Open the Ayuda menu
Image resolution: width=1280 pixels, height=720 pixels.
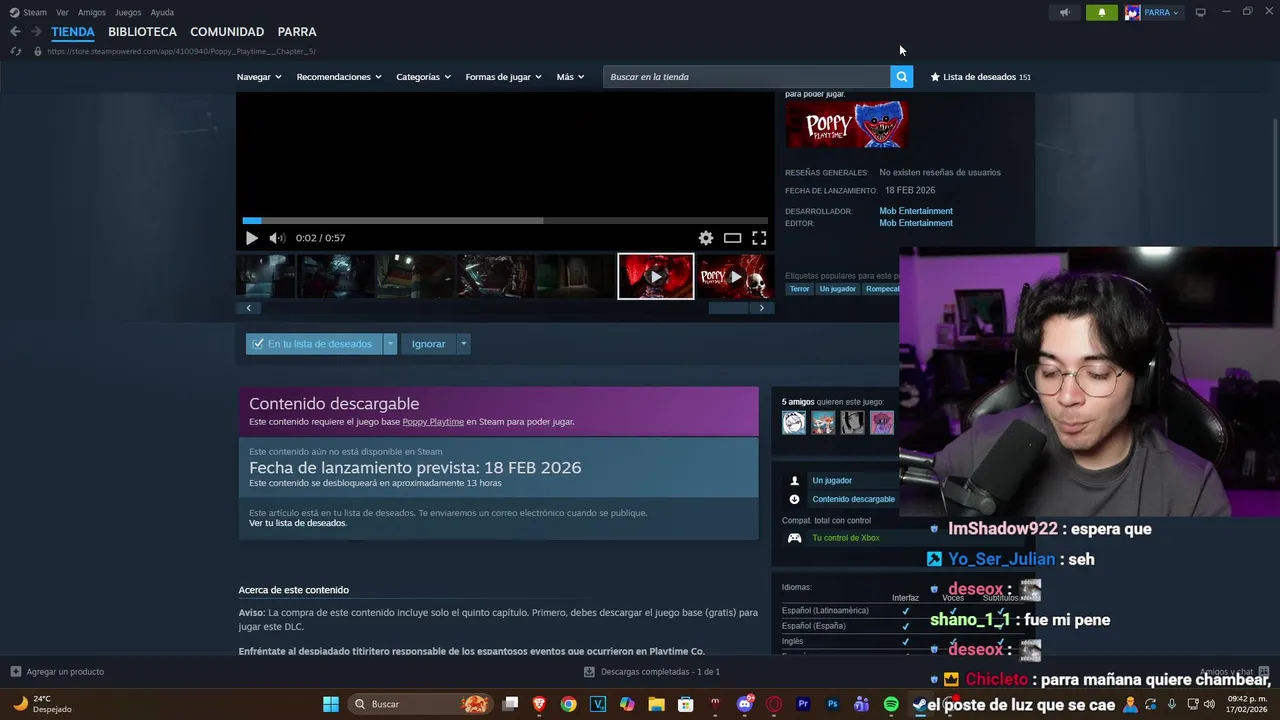[162, 12]
